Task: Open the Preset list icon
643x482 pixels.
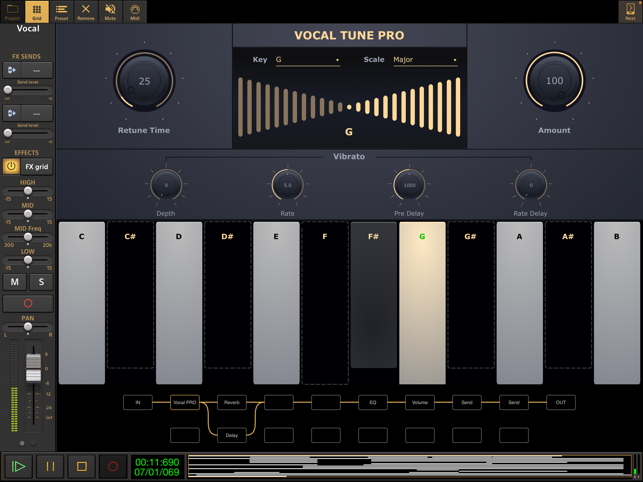Action: (62, 11)
